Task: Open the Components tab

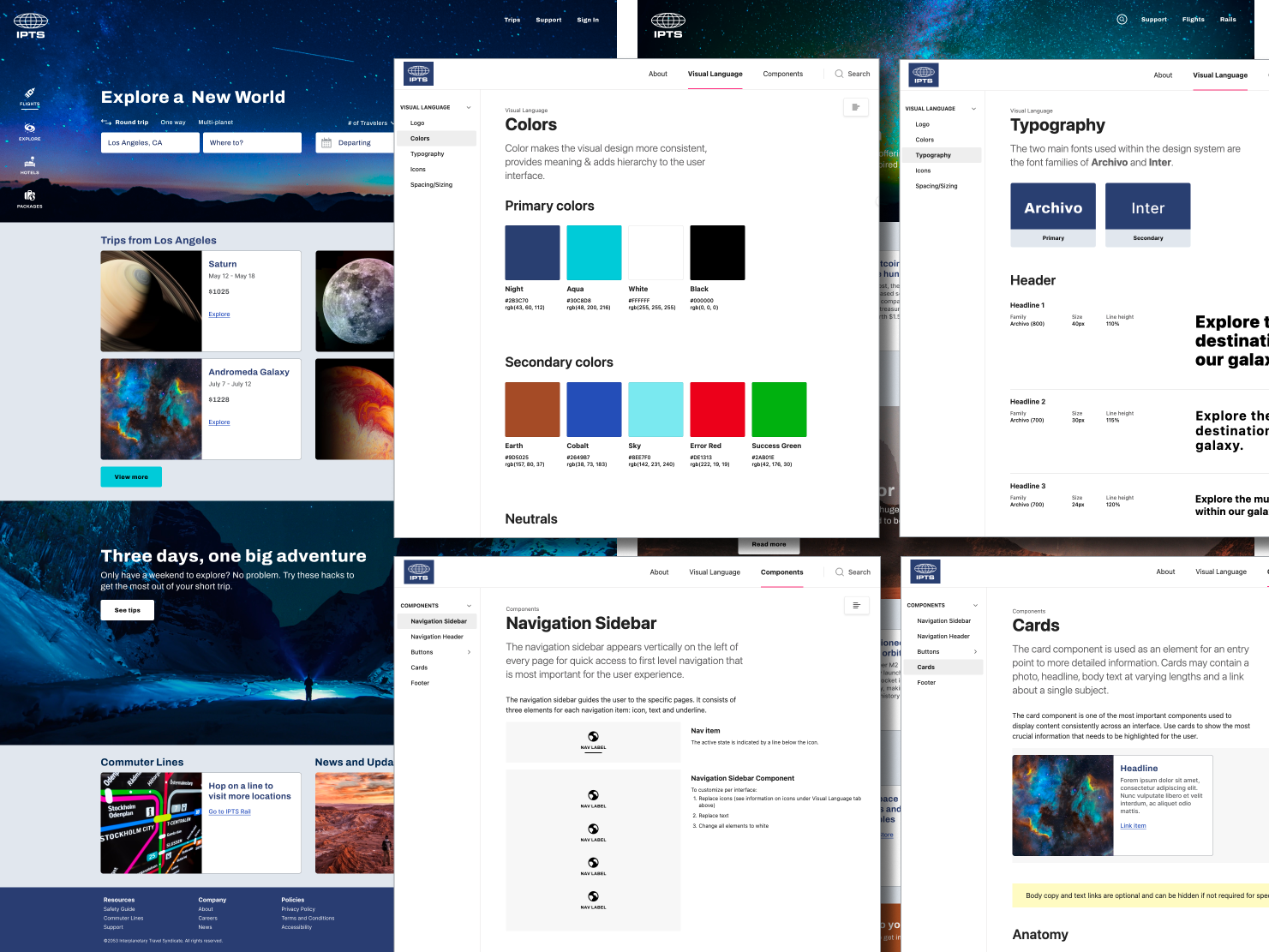Action: click(x=782, y=74)
